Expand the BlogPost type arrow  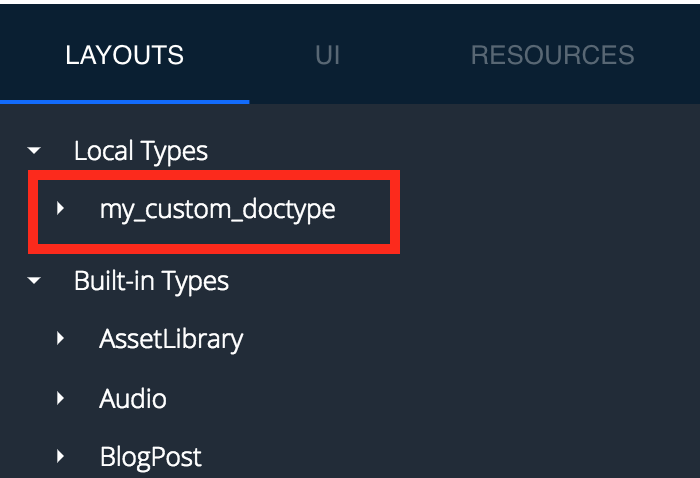[60, 456]
